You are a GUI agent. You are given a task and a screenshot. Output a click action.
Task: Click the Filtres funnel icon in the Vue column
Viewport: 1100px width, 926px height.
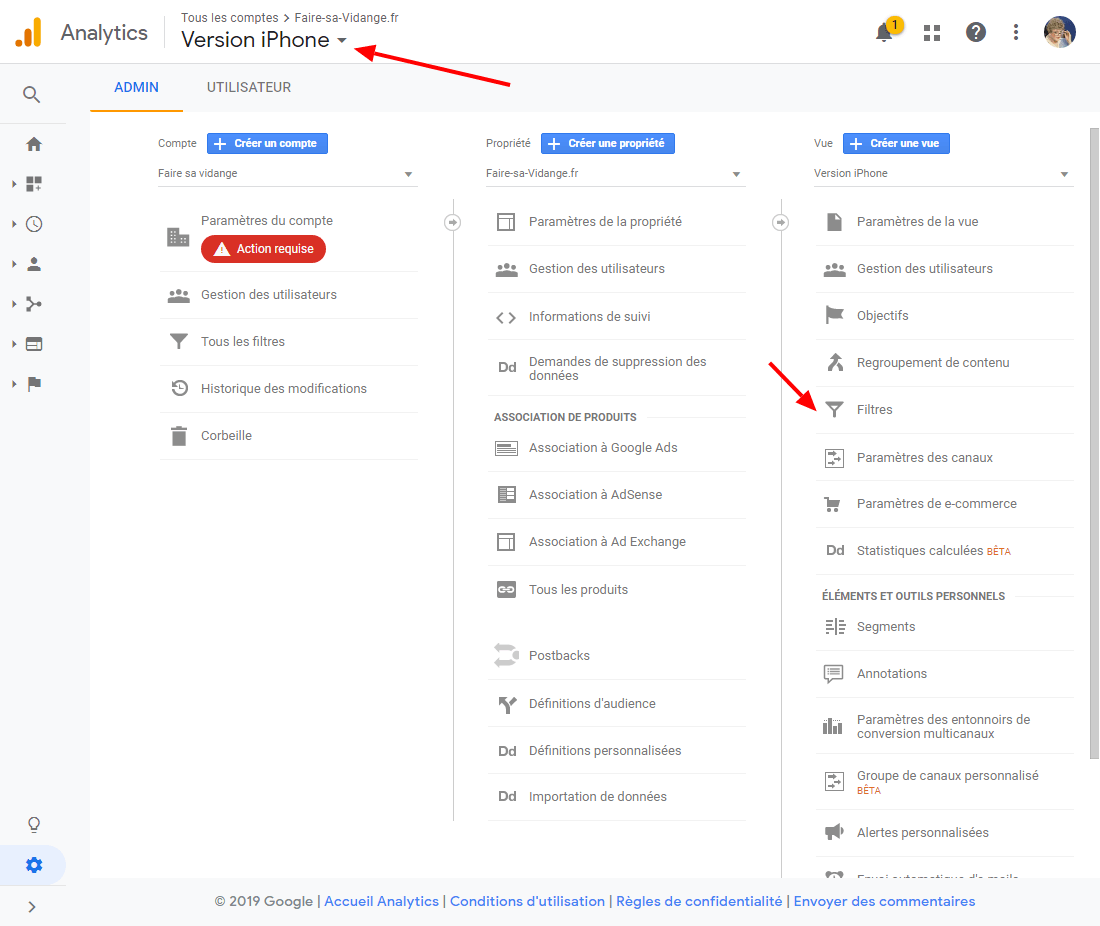click(x=834, y=410)
